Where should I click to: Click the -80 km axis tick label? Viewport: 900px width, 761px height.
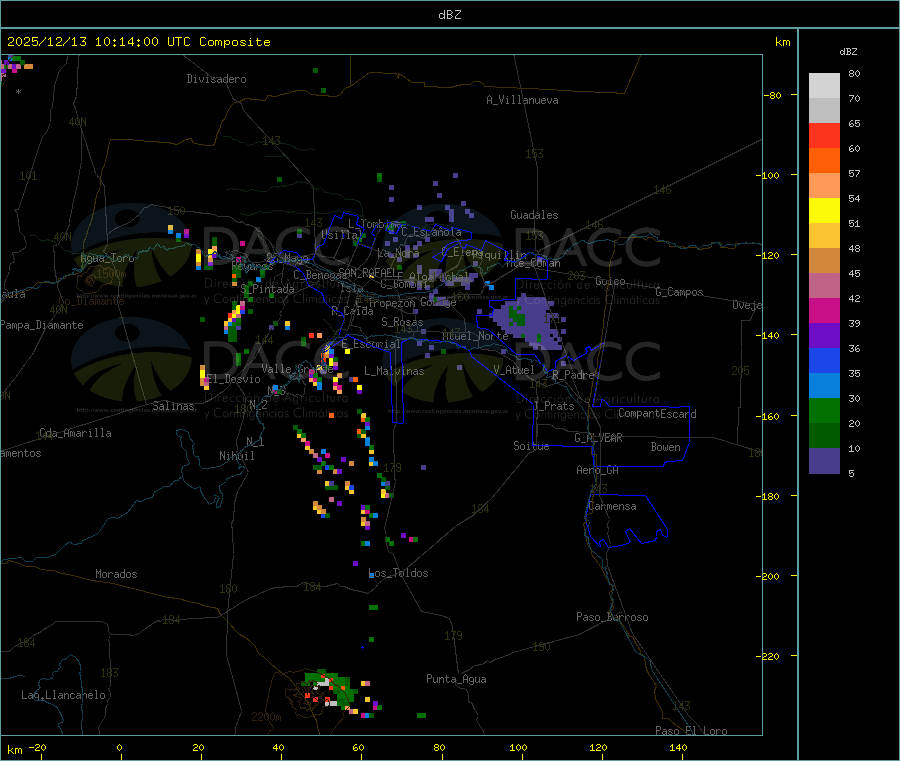(x=773, y=95)
